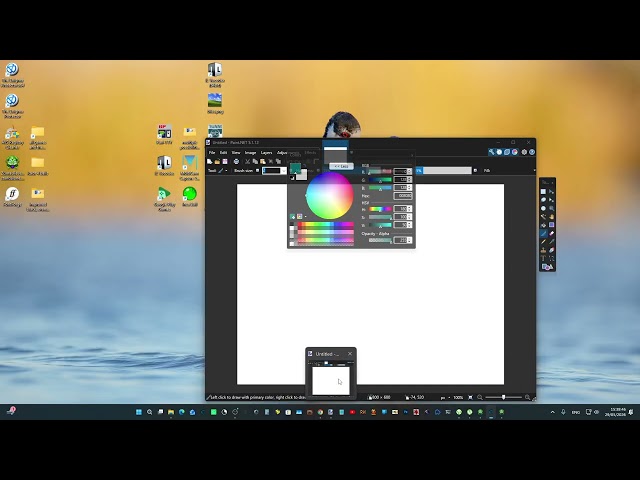
Task: Pick a color on the color wheel
Action: (330, 196)
